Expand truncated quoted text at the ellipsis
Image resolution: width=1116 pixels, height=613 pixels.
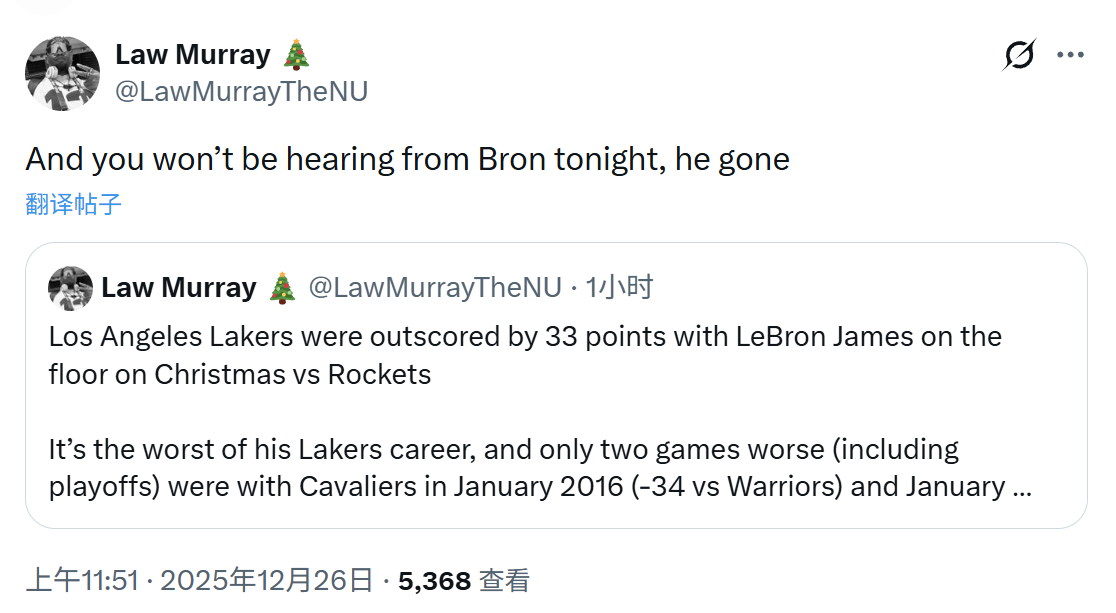[1021, 487]
